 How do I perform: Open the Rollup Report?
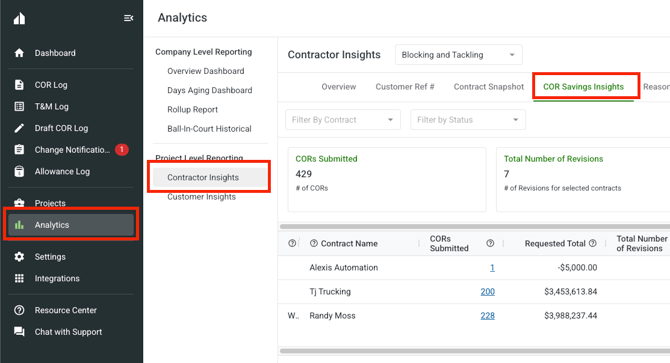(x=192, y=109)
